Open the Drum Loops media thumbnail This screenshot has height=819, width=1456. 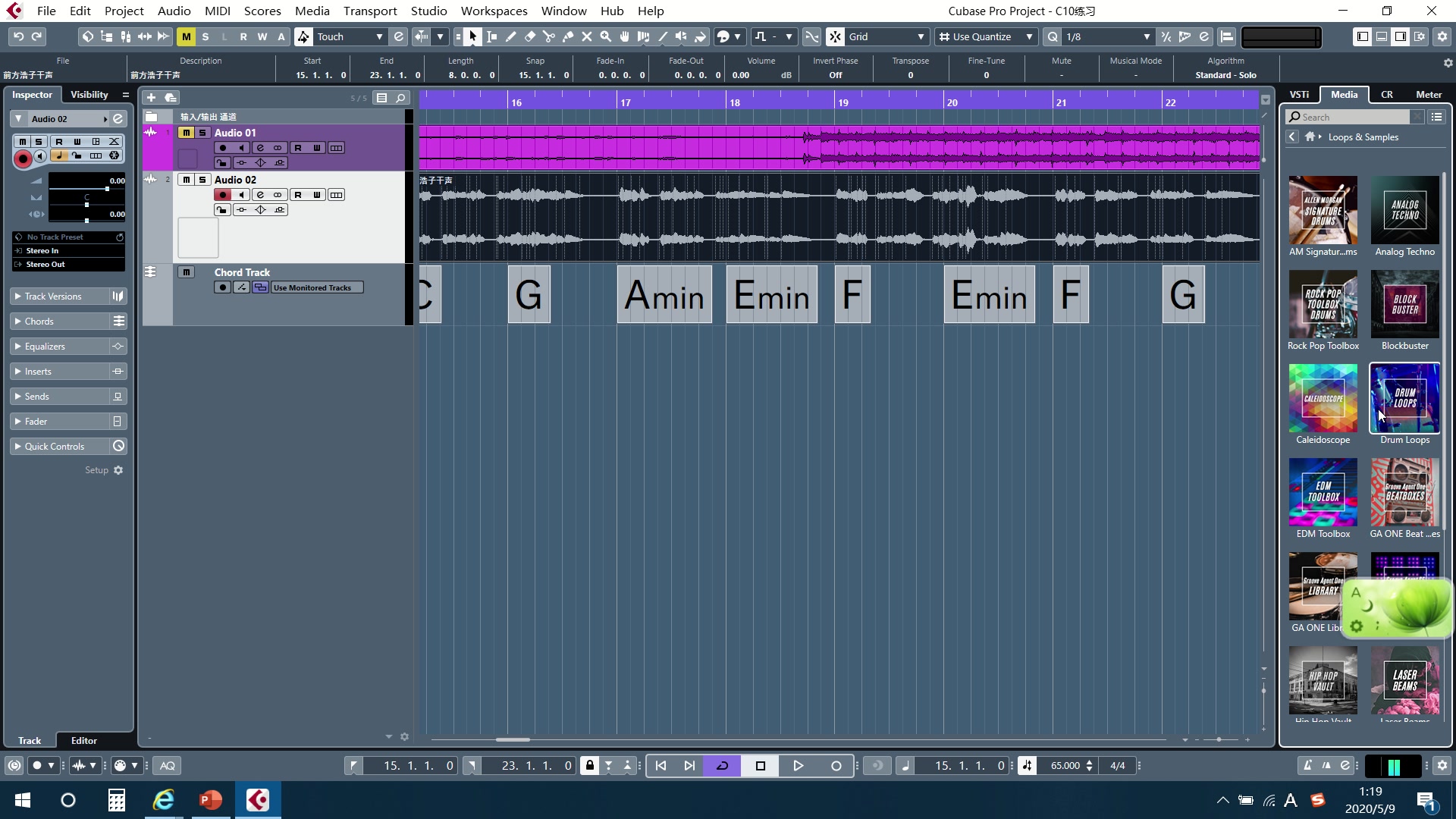(1404, 398)
